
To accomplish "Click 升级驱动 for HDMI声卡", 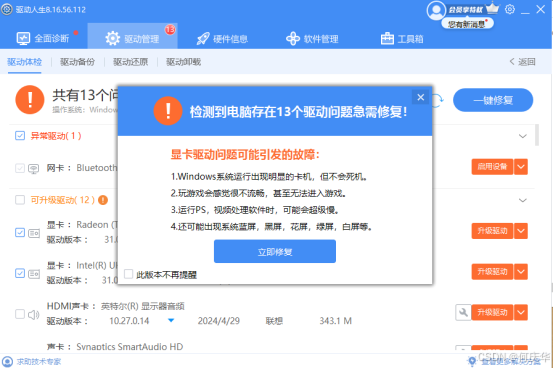I will [x=492, y=312].
